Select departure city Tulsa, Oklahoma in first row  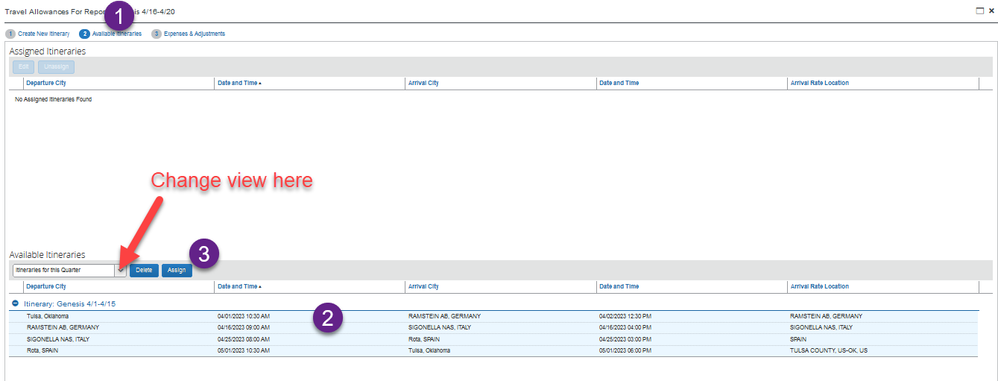coord(48,316)
